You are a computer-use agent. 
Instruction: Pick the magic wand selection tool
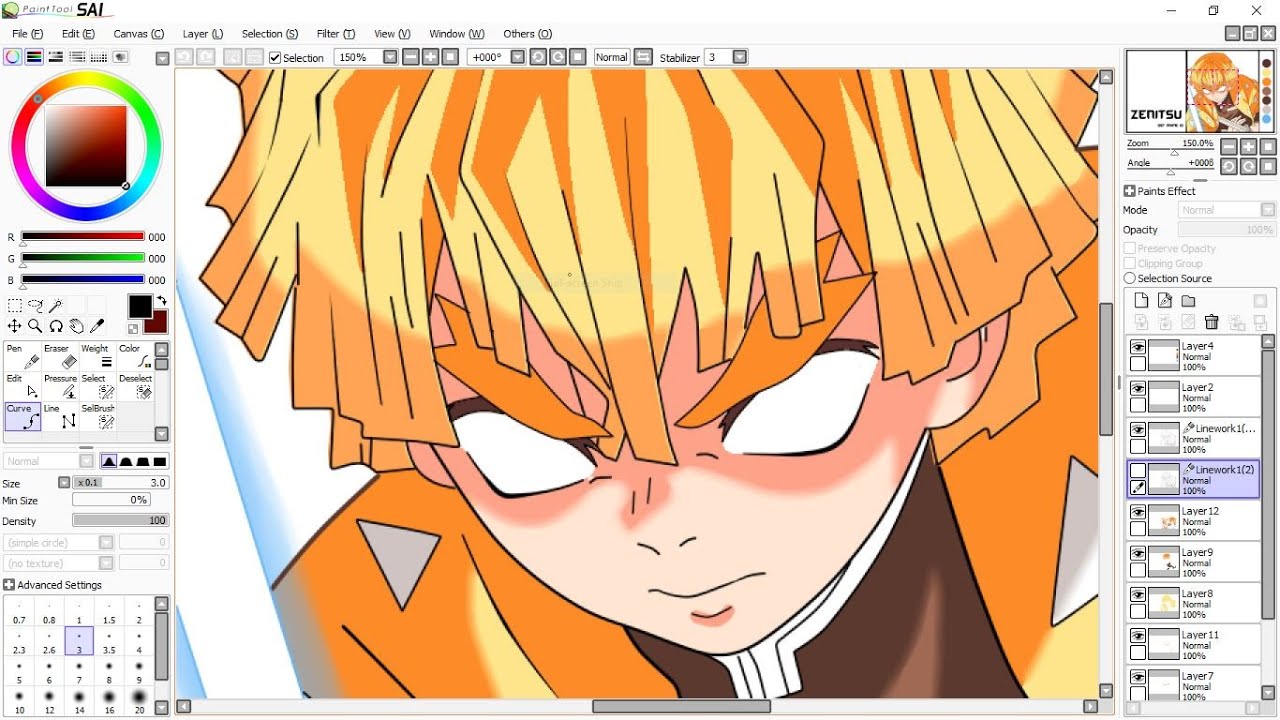pos(56,306)
